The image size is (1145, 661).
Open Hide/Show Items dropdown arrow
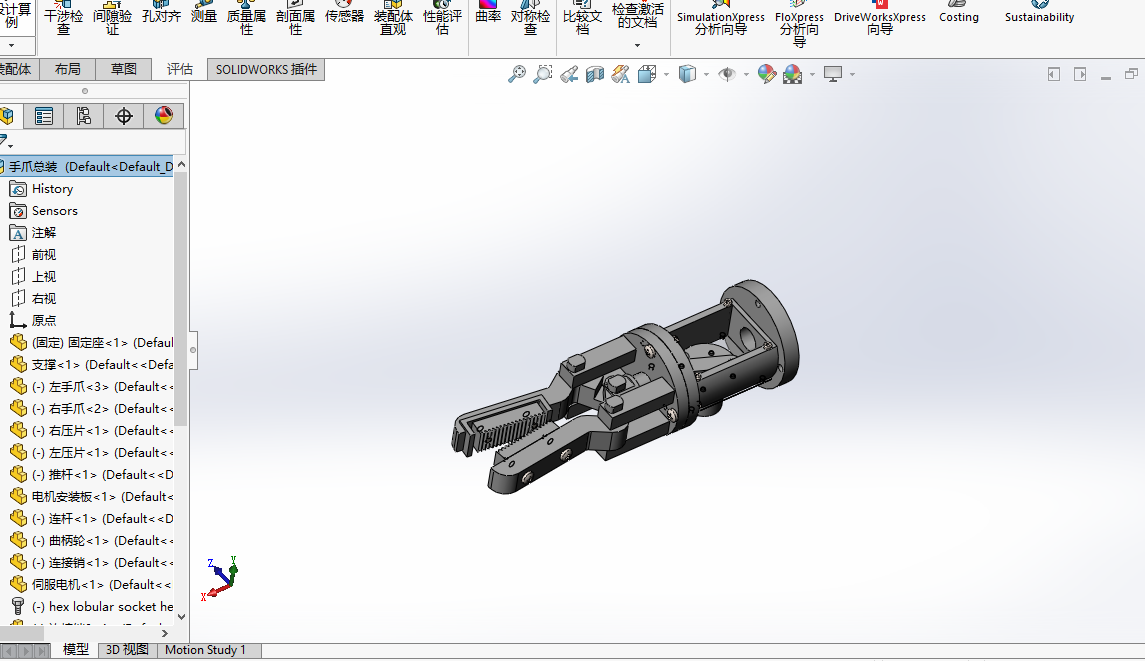point(746,74)
